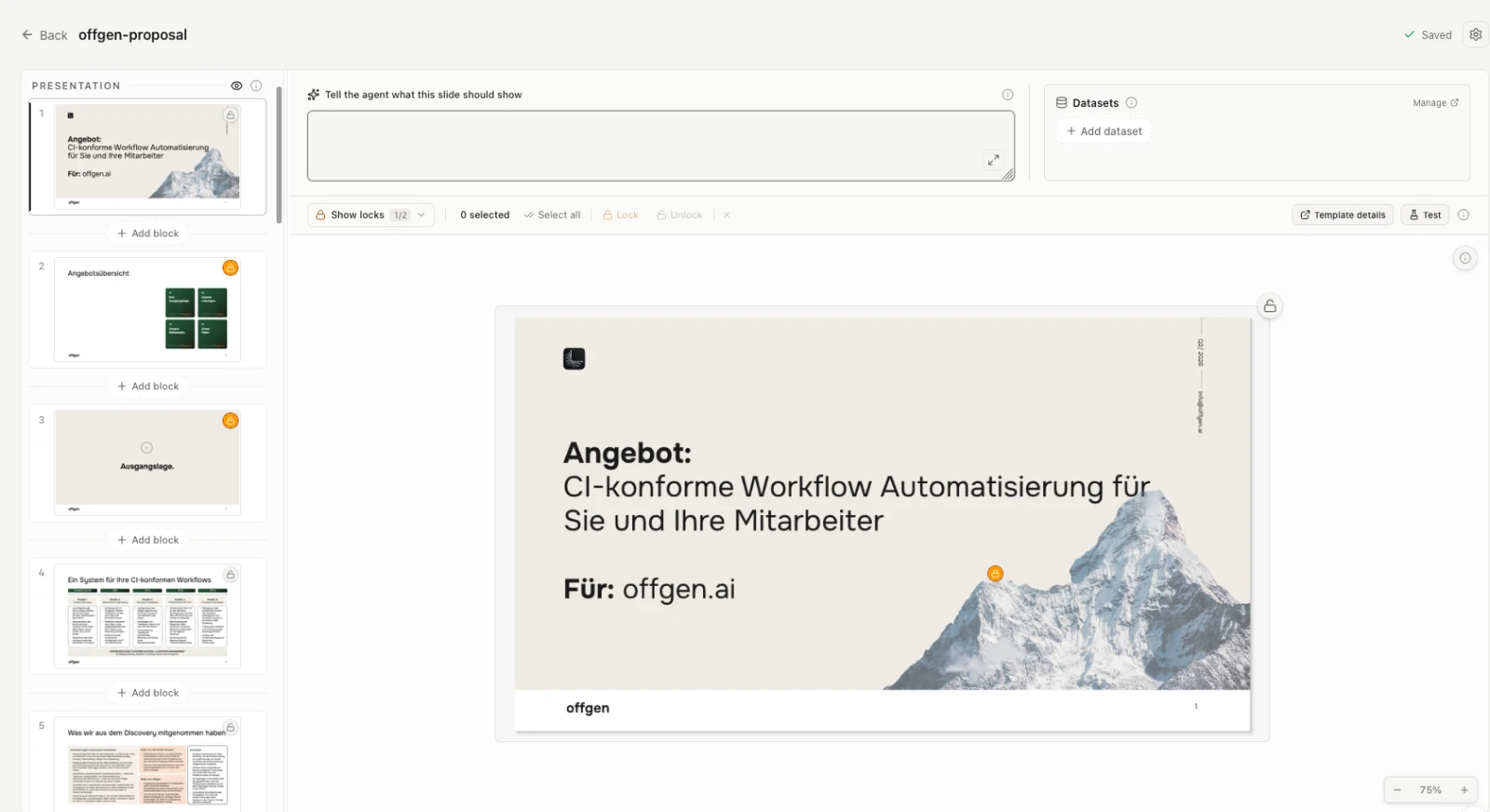Open the Show locks dropdown
The image size is (1490, 812).
pos(371,215)
